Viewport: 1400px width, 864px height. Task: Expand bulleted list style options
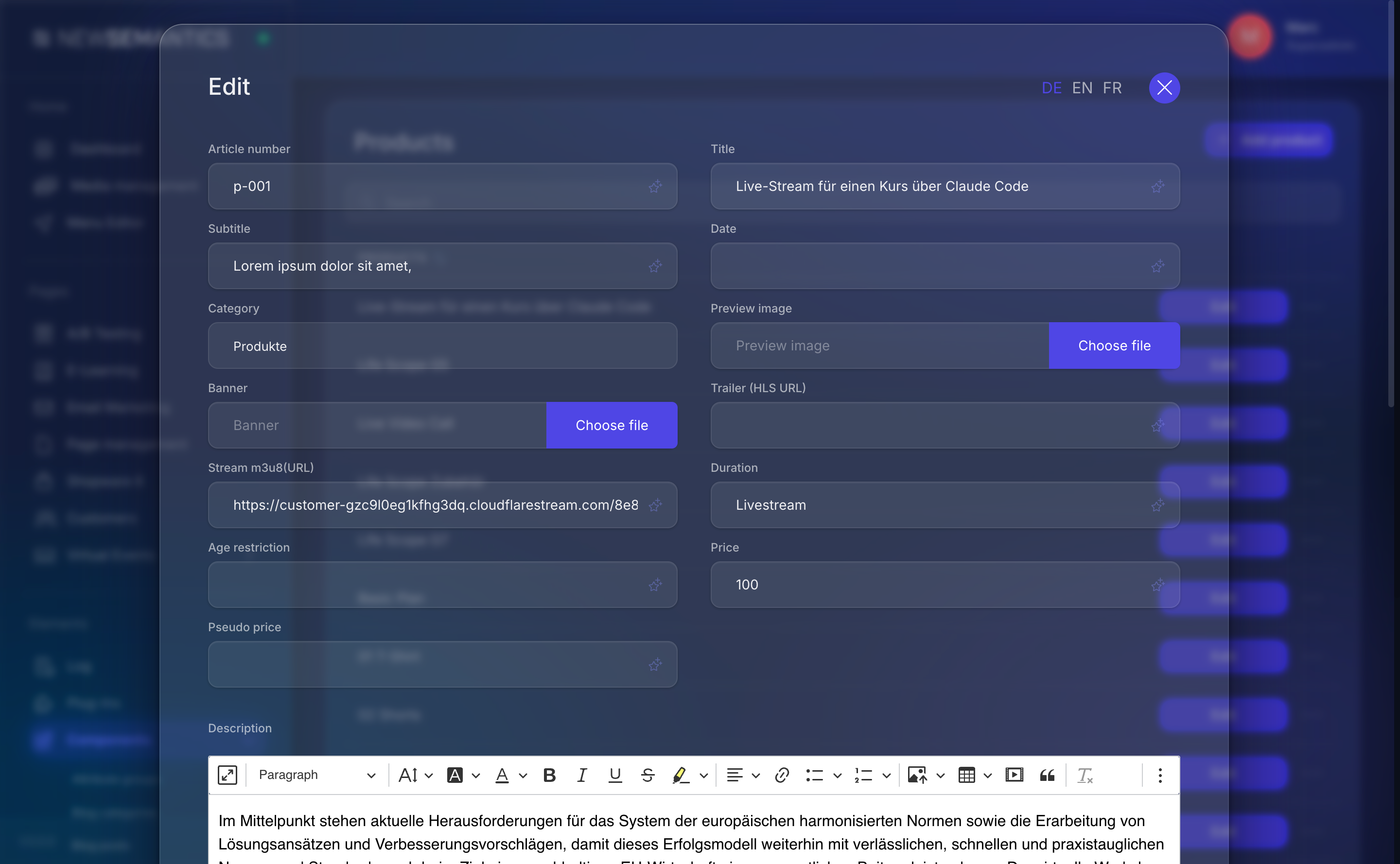837,776
